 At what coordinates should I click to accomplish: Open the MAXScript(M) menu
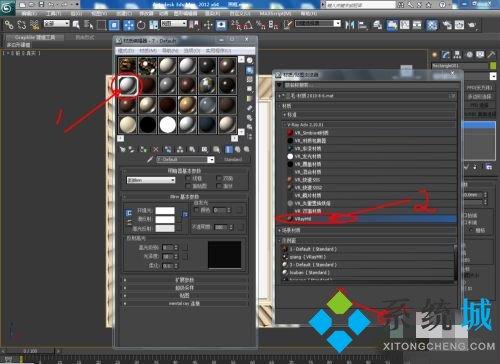point(275,13)
